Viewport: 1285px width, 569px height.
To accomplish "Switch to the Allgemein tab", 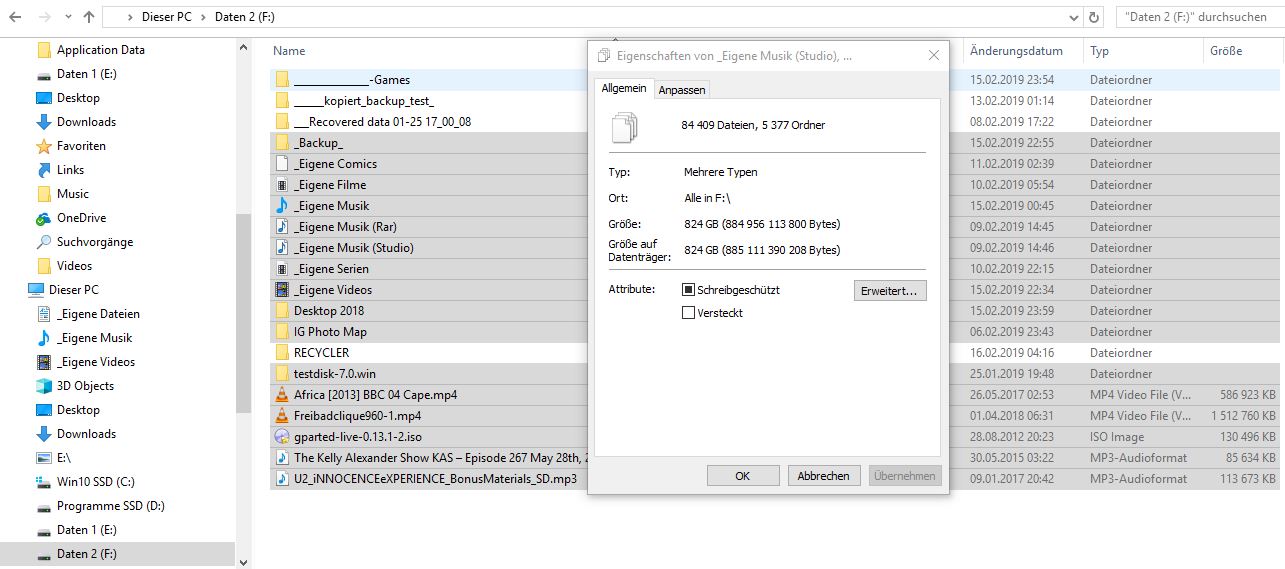I will 623,88.
